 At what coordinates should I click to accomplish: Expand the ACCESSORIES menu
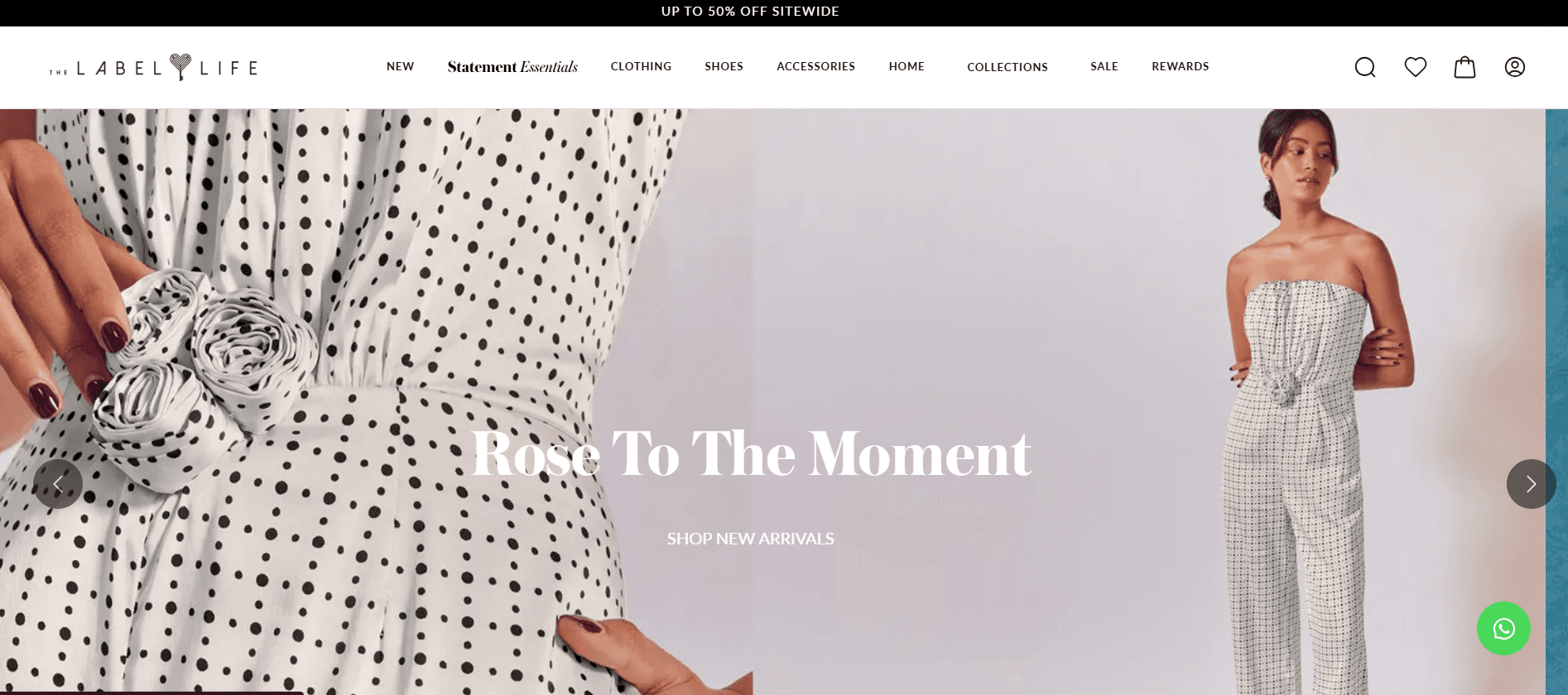(x=815, y=66)
